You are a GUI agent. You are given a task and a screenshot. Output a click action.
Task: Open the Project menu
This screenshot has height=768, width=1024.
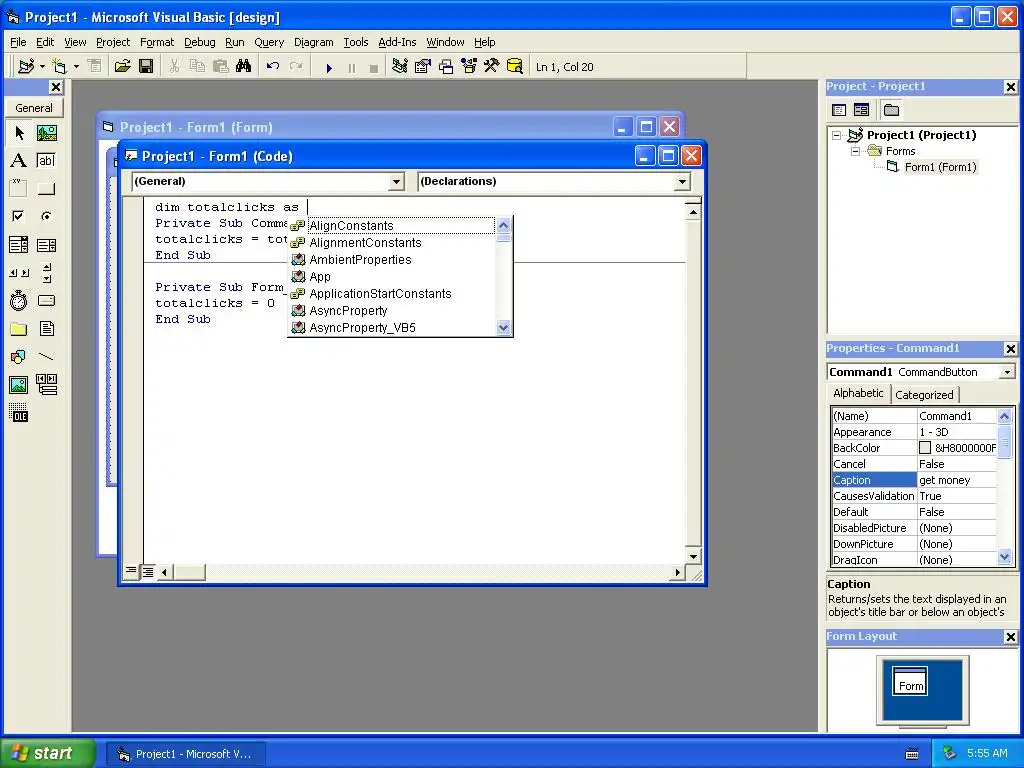[113, 42]
